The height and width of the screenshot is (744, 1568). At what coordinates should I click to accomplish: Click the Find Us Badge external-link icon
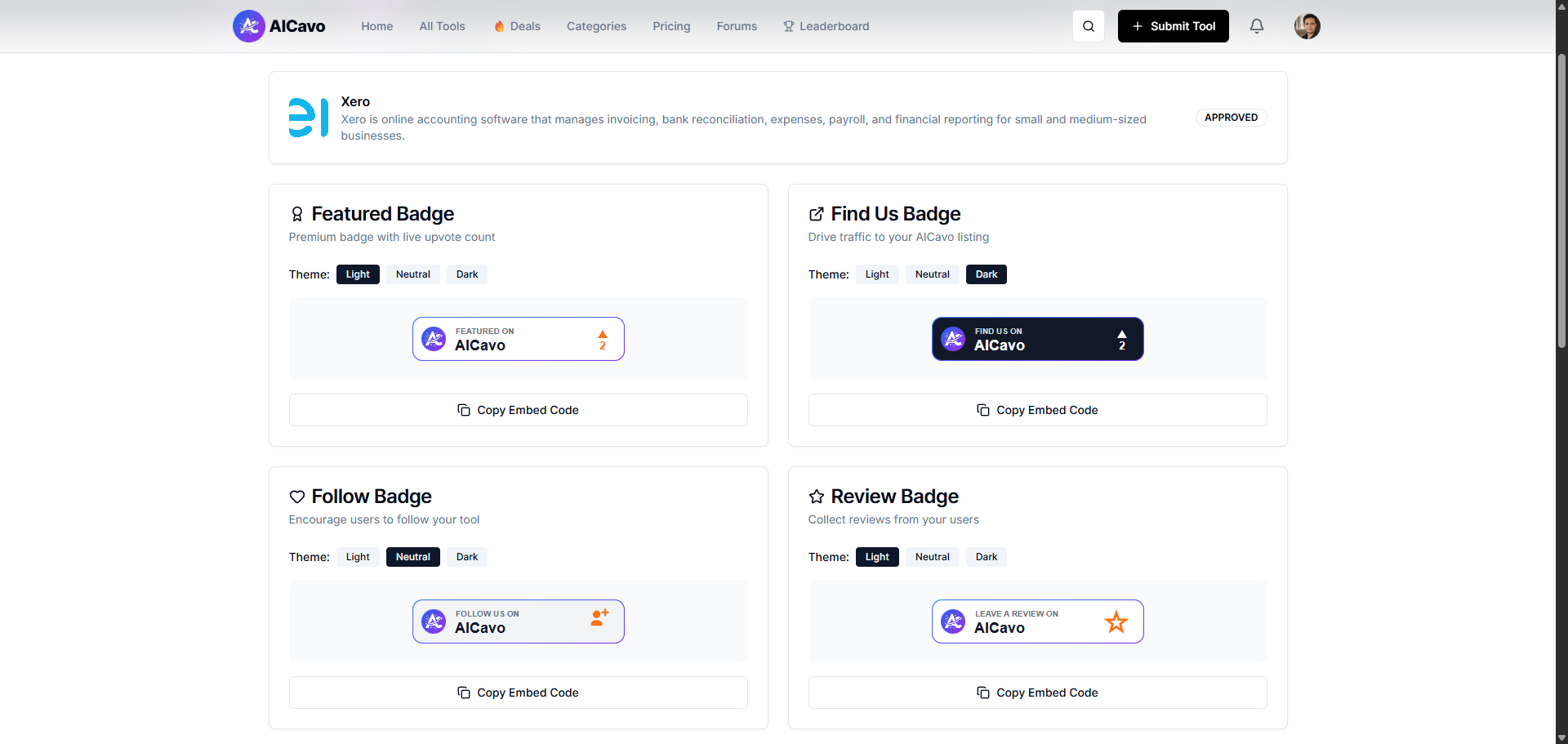(x=817, y=214)
